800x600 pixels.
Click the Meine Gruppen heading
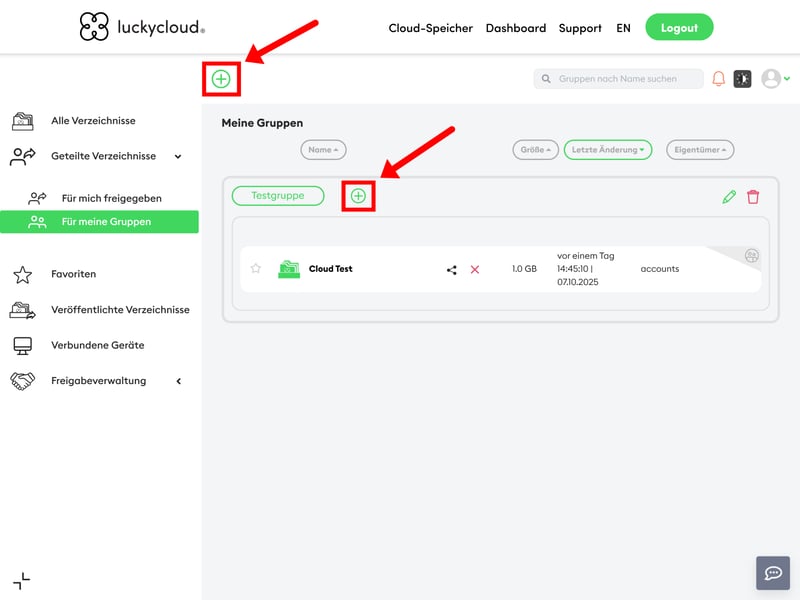(262, 123)
